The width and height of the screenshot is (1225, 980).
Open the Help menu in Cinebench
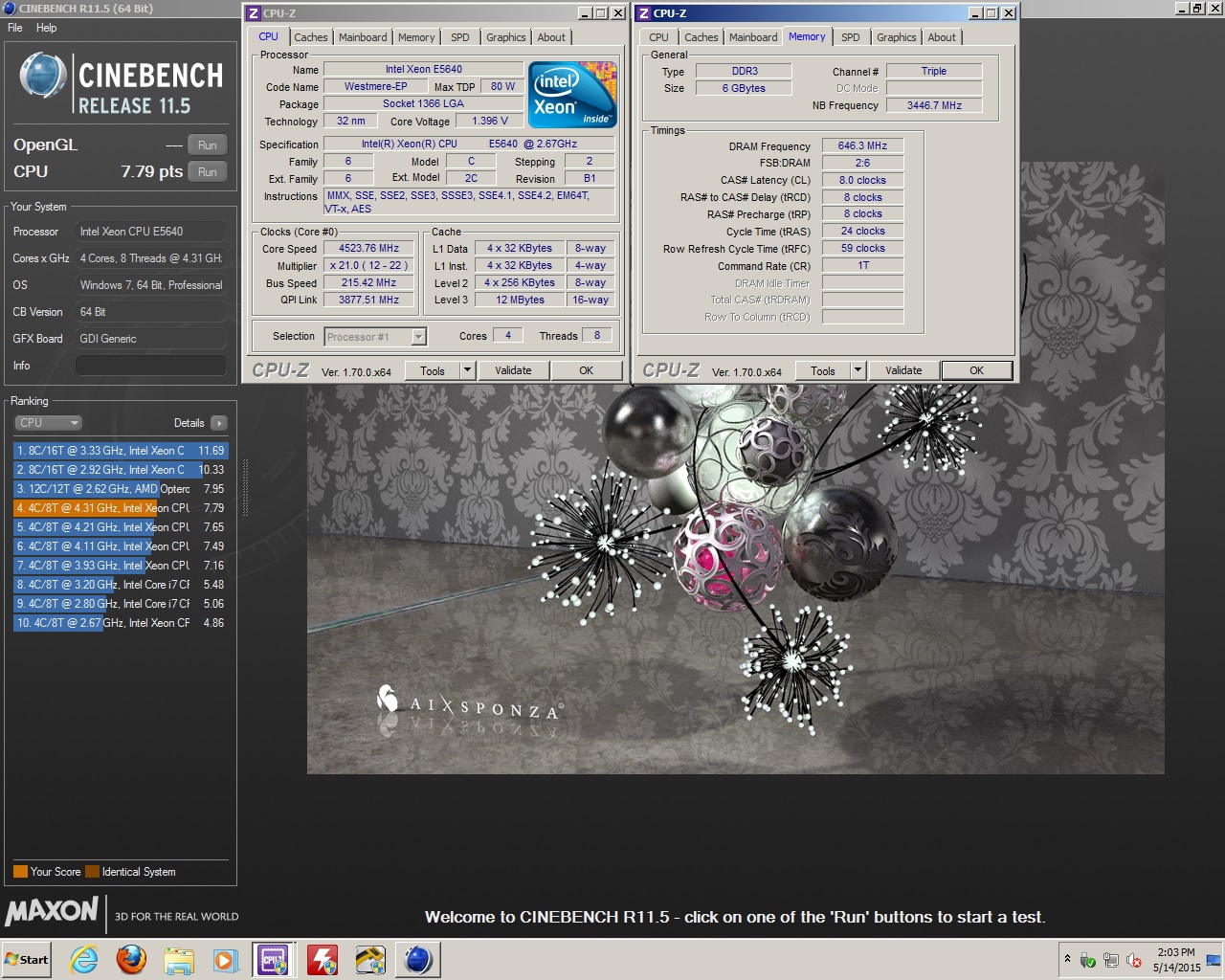click(x=46, y=28)
